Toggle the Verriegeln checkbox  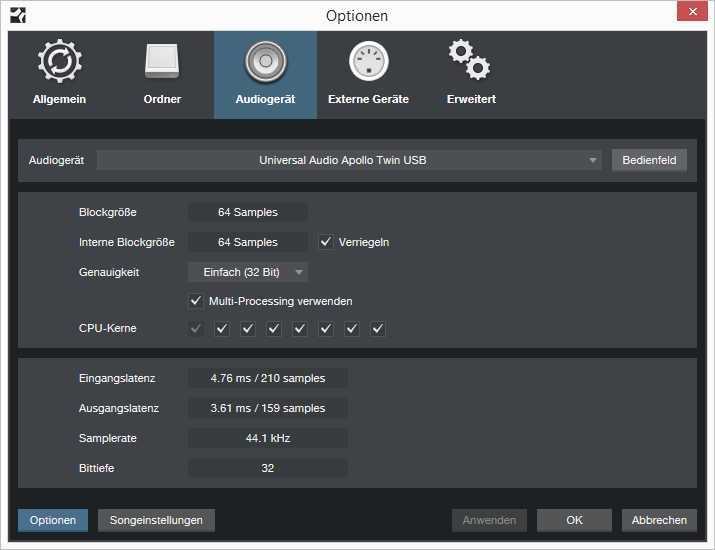(x=326, y=242)
